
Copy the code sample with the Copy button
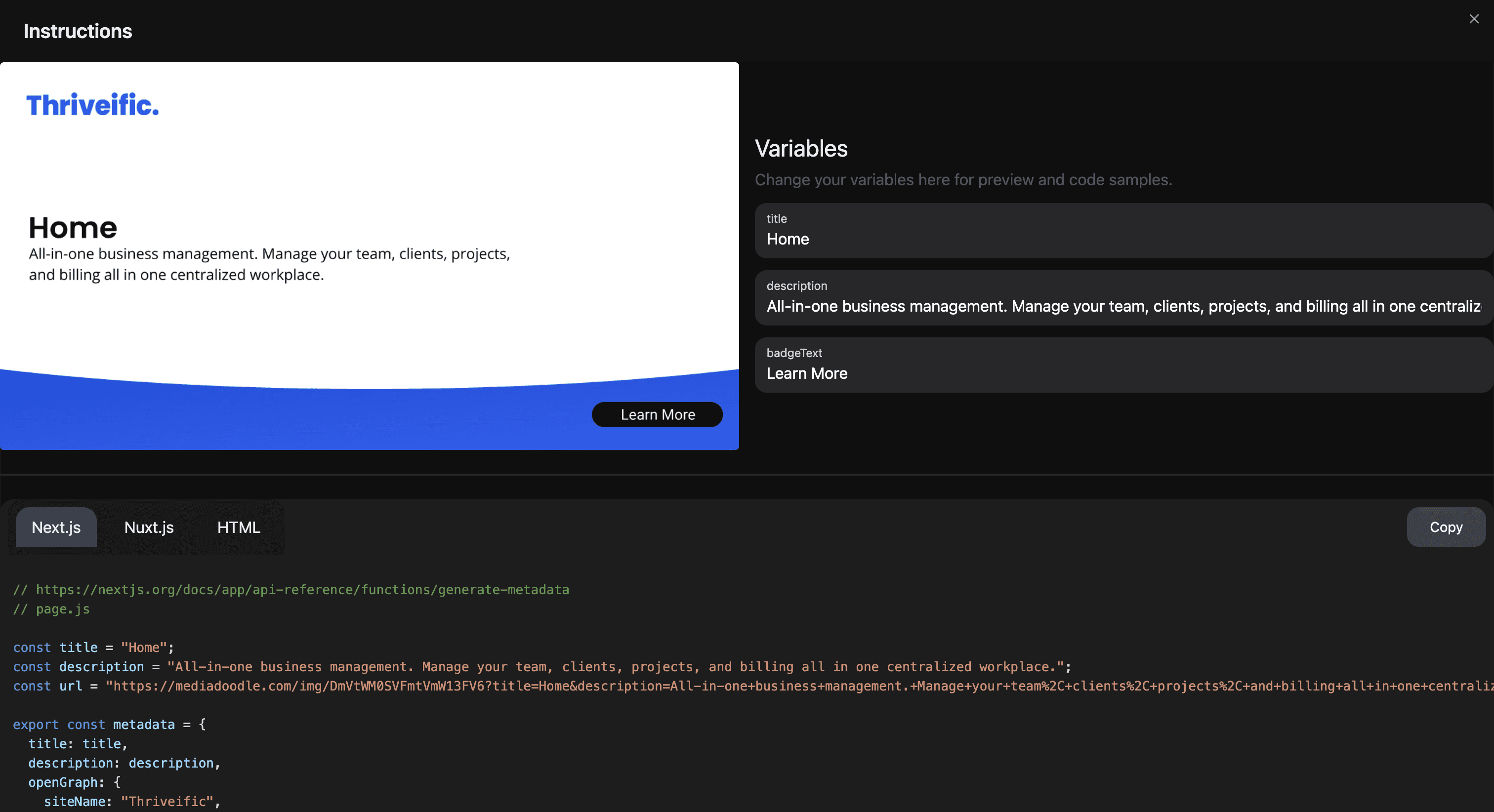[x=1446, y=527]
